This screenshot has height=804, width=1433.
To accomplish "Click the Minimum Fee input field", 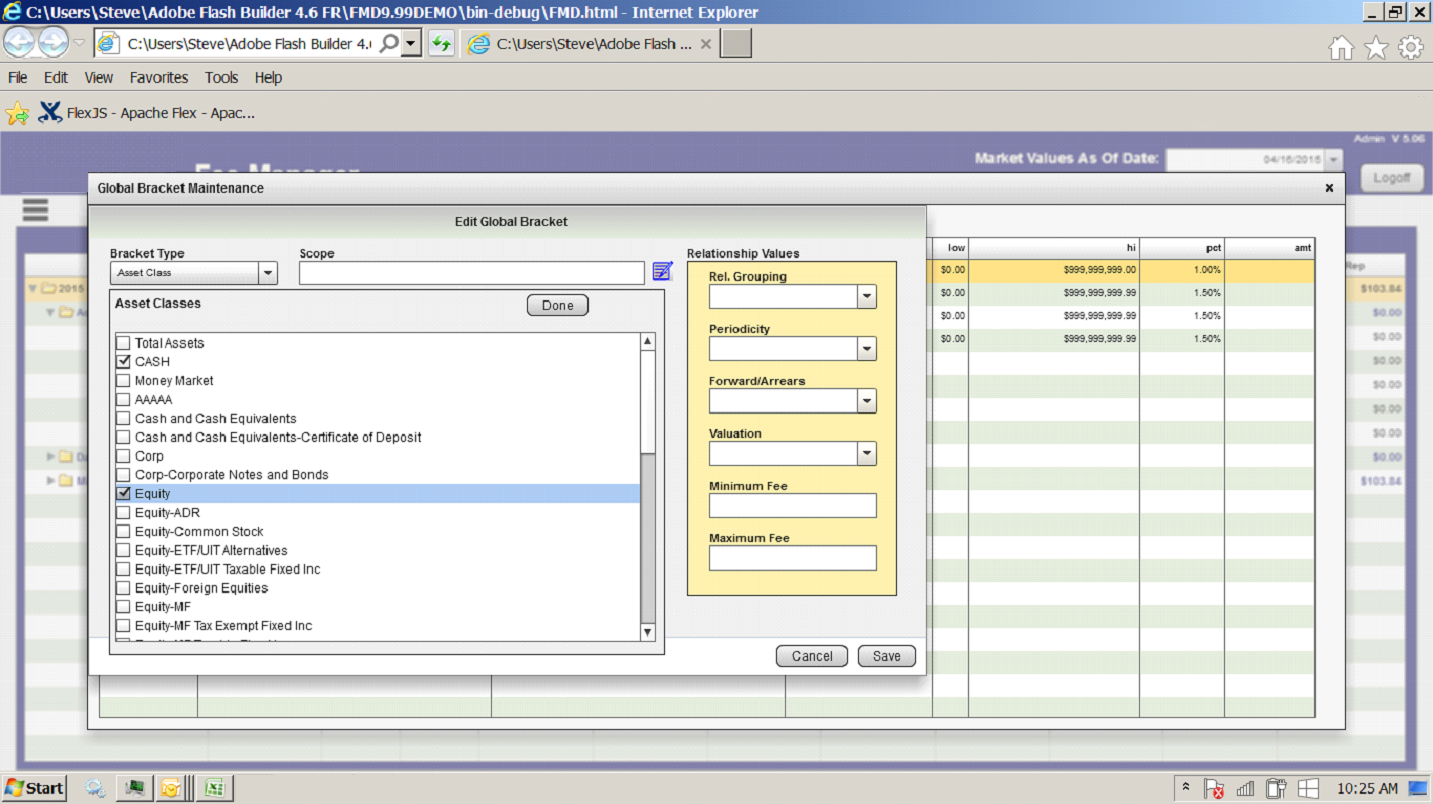I will pos(792,506).
